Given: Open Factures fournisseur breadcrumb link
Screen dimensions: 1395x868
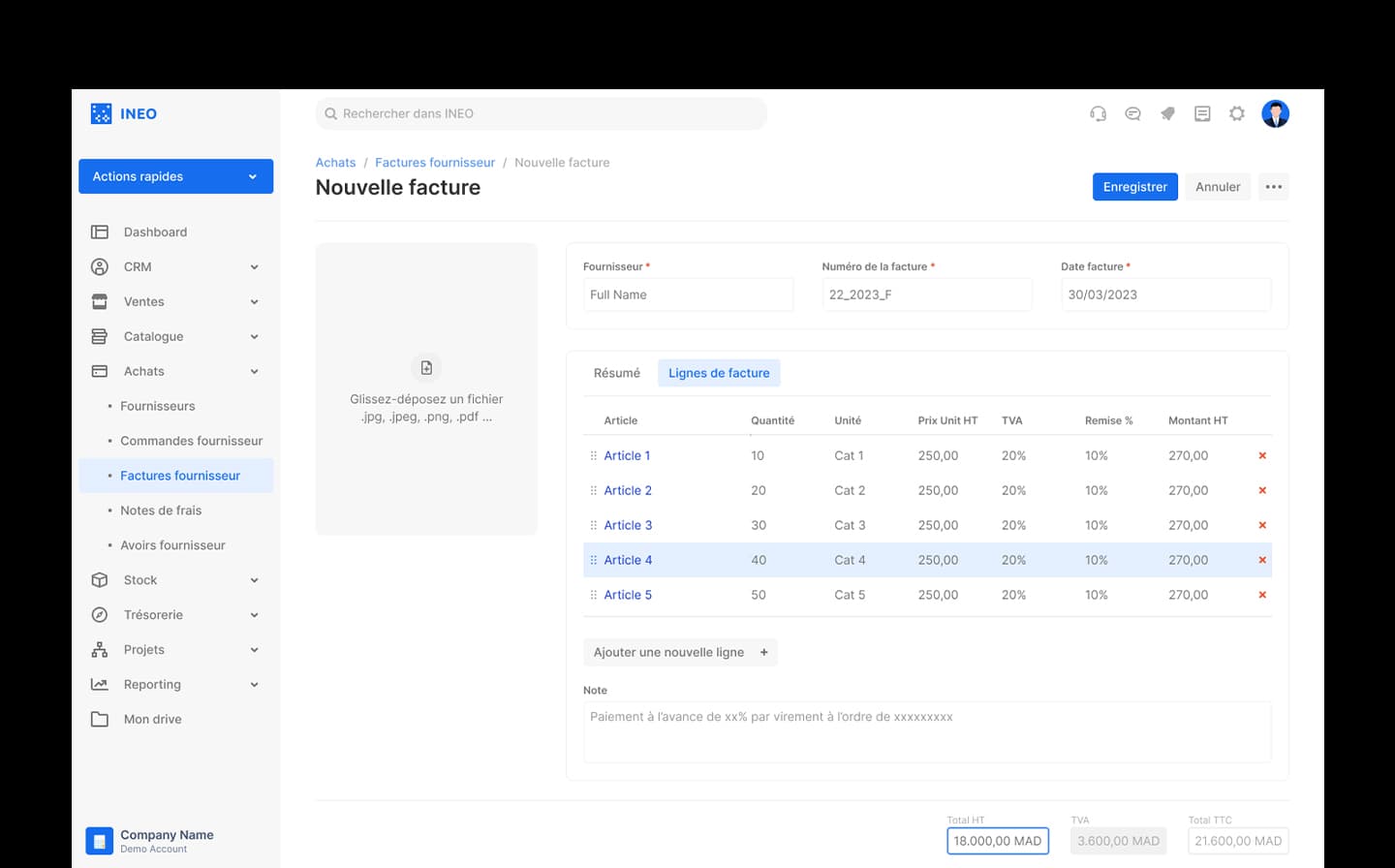Looking at the screenshot, I should tap(435, 163).
